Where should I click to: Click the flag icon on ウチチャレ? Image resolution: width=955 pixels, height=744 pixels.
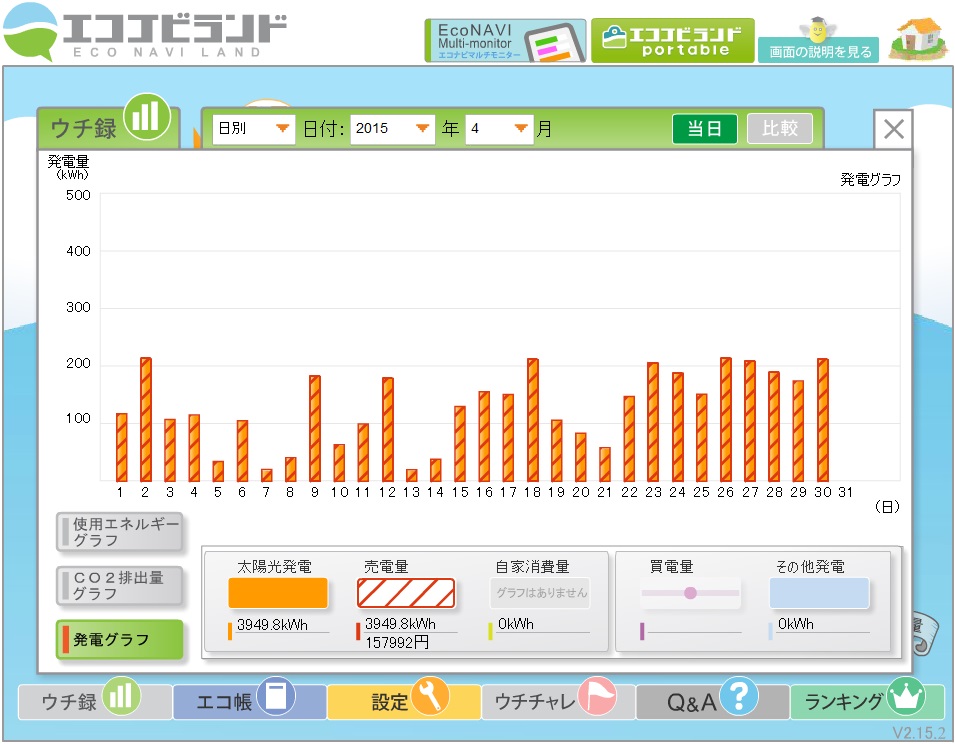click(597, 696)
